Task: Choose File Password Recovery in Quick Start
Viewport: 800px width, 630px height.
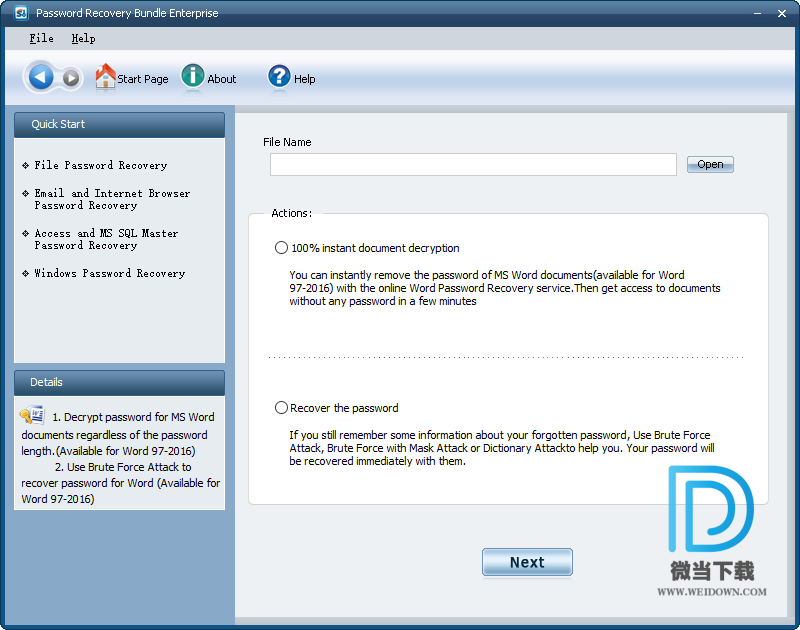Action: [101, 165]
